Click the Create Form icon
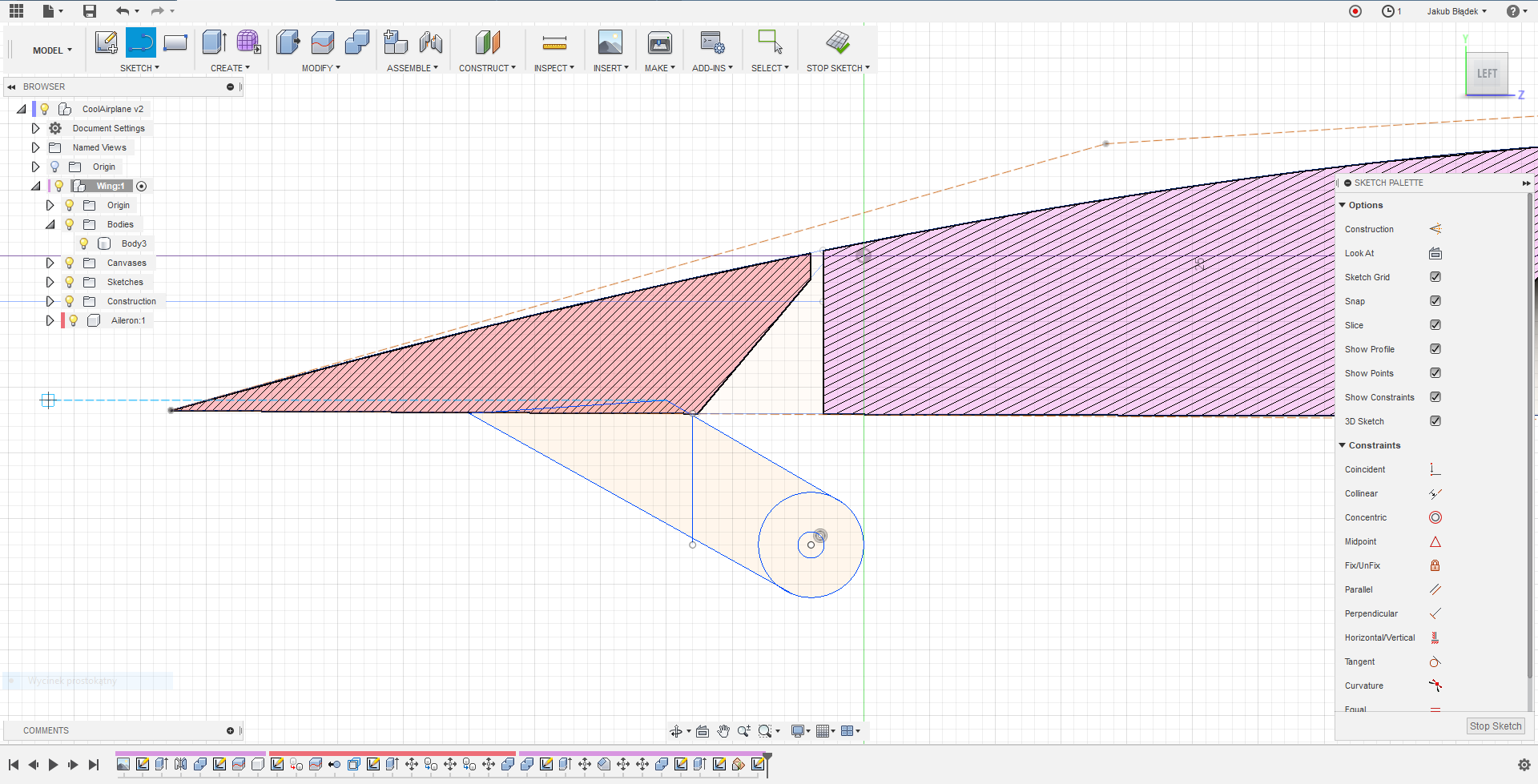 (248, 42)
